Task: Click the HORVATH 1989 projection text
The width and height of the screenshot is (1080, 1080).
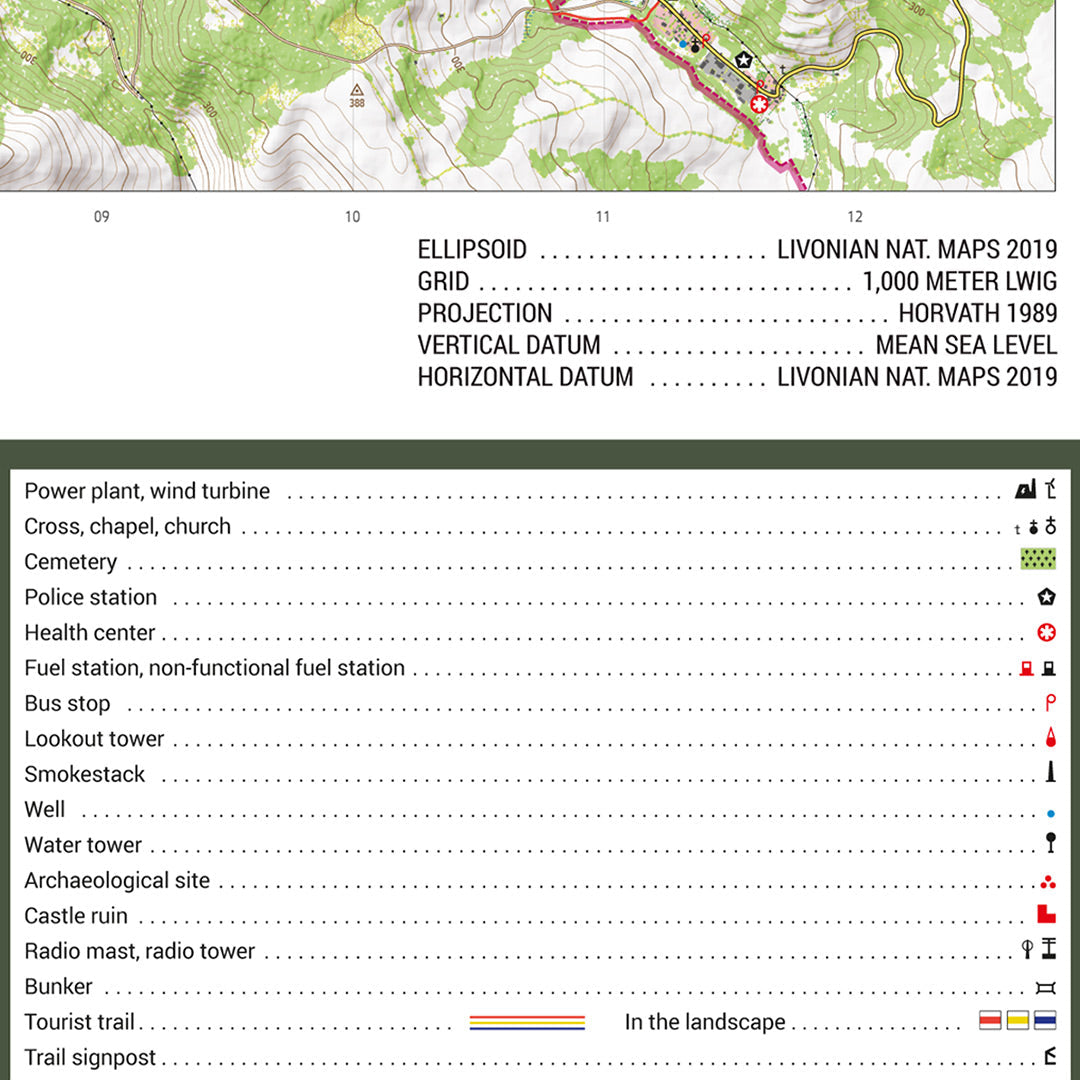Action: (x=977, y=313)
